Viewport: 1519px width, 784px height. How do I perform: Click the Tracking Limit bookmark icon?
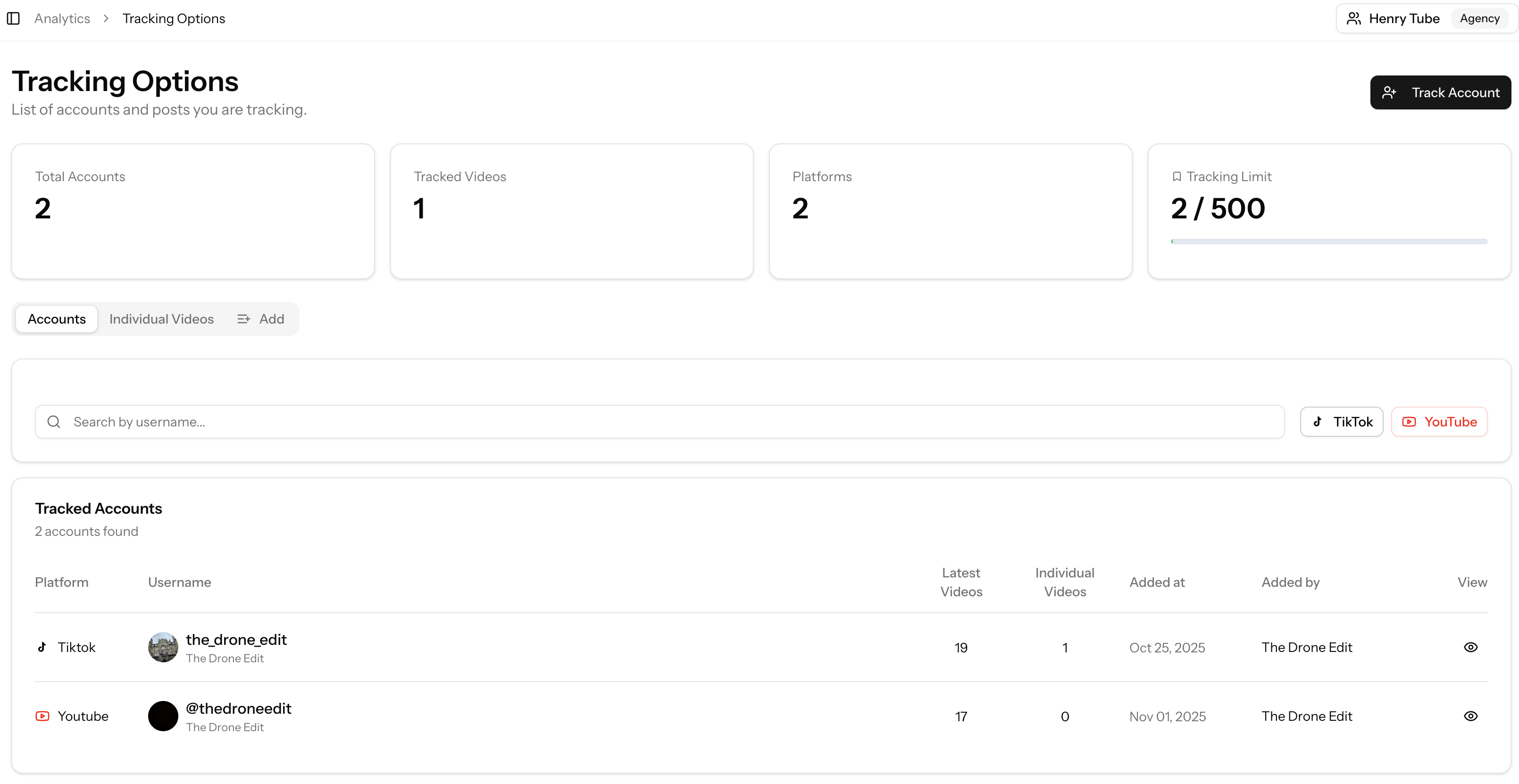click(1177, 176)
